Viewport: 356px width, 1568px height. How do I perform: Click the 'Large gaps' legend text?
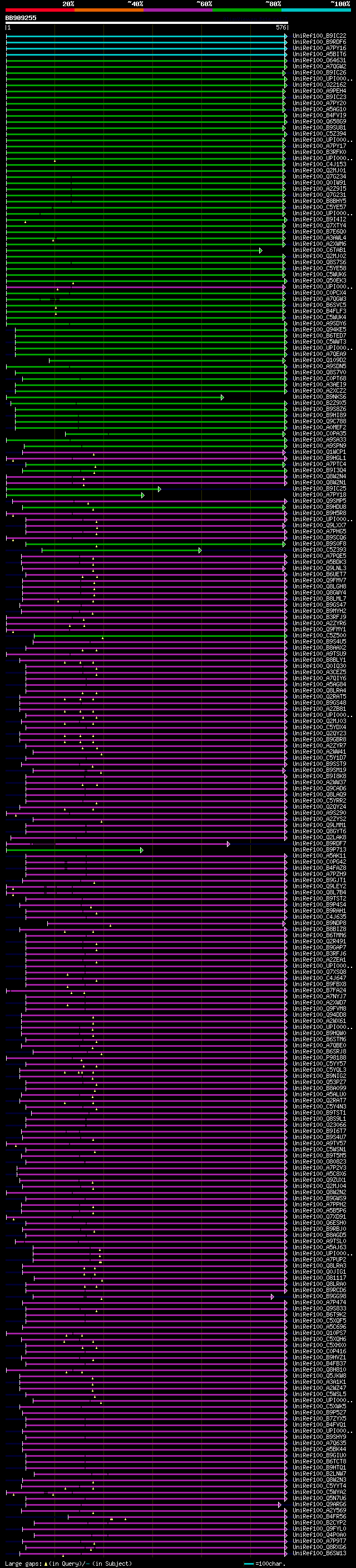pos(23,1564)
